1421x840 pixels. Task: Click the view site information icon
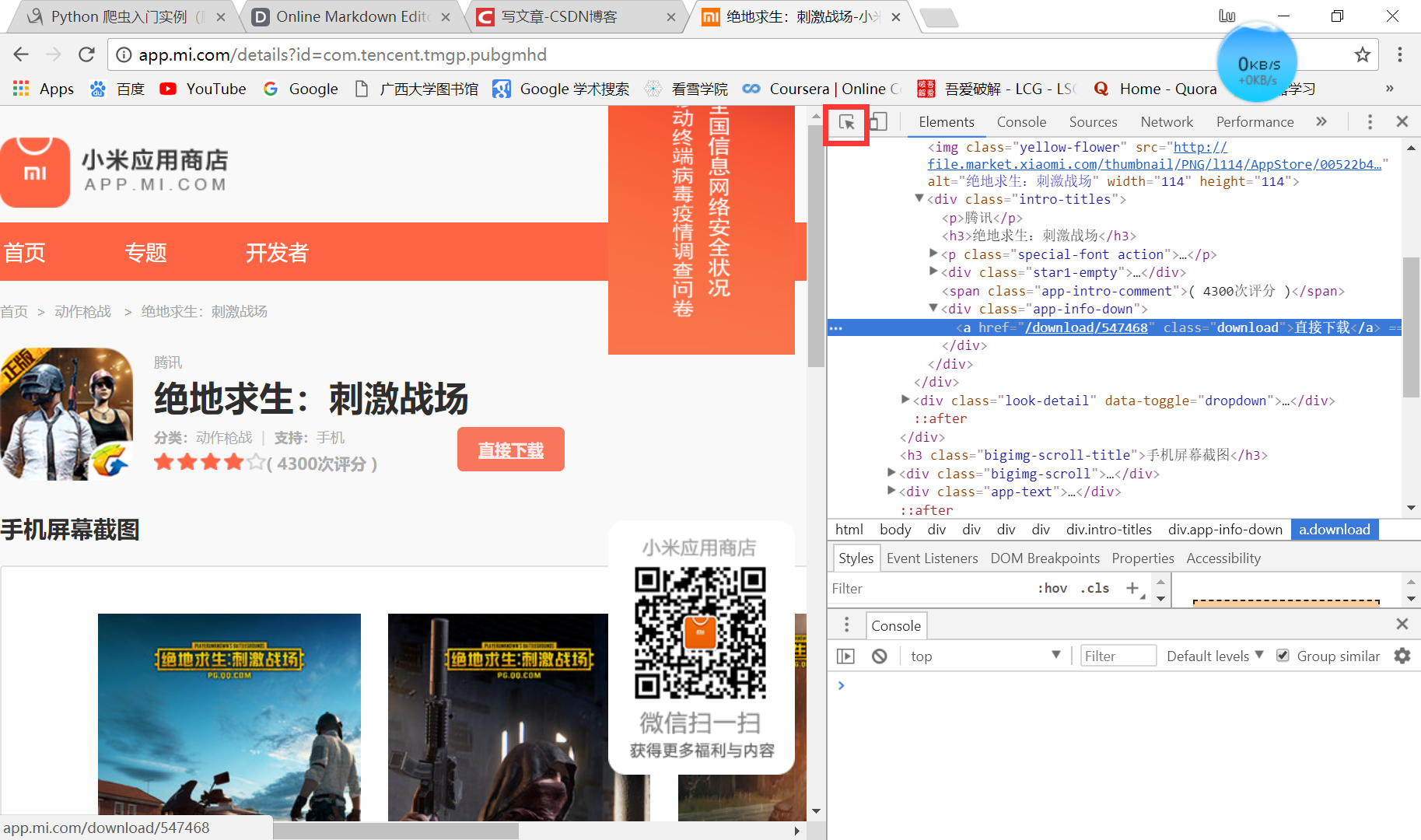click(123, 54)
